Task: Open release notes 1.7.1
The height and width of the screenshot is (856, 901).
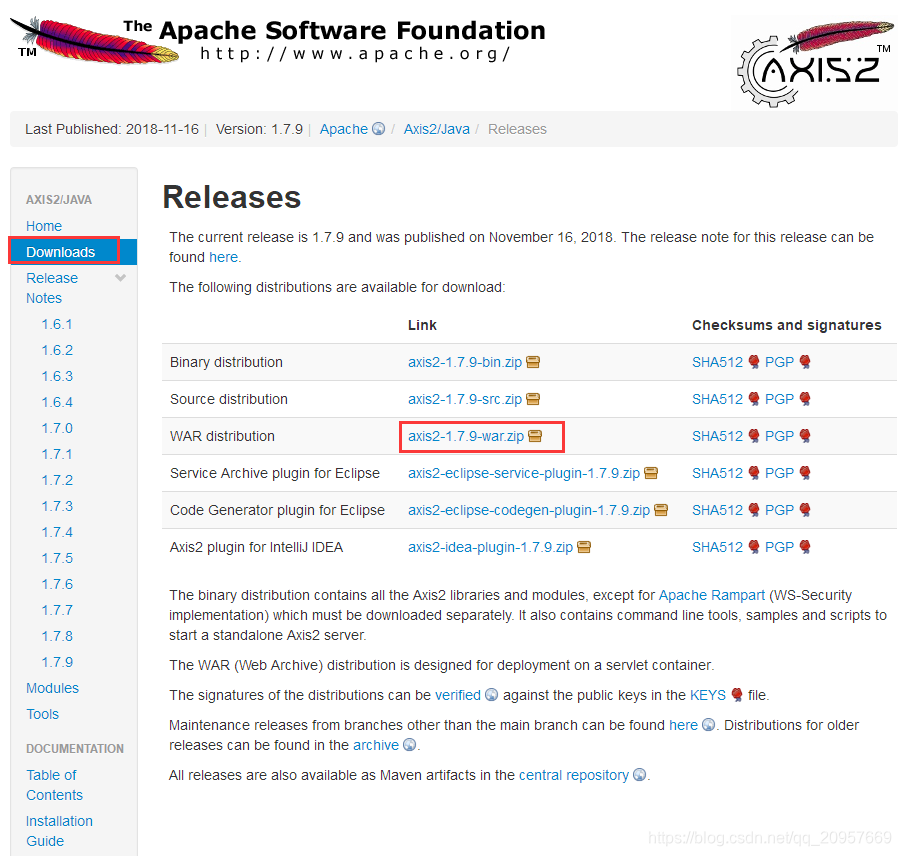Action: pyautogui.click(x=57, y=454)
